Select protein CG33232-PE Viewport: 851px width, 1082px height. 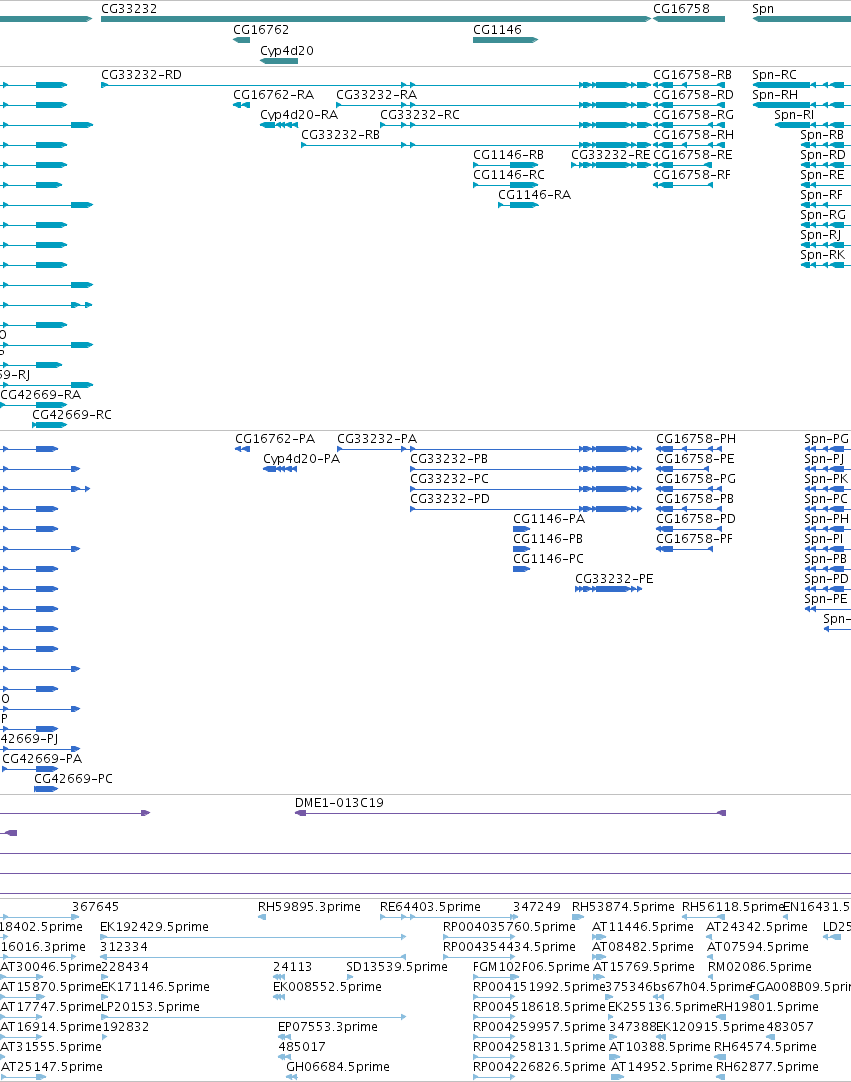point(614,579)
